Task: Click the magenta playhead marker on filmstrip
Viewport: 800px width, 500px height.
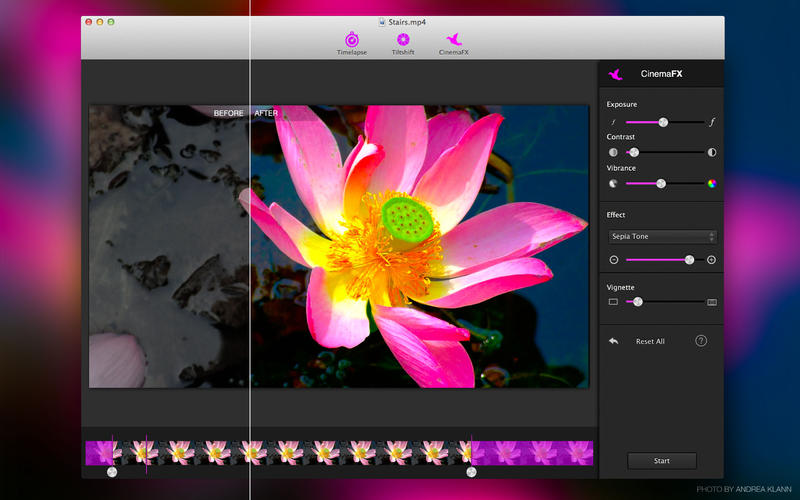Action: click(x=146, y=454)
